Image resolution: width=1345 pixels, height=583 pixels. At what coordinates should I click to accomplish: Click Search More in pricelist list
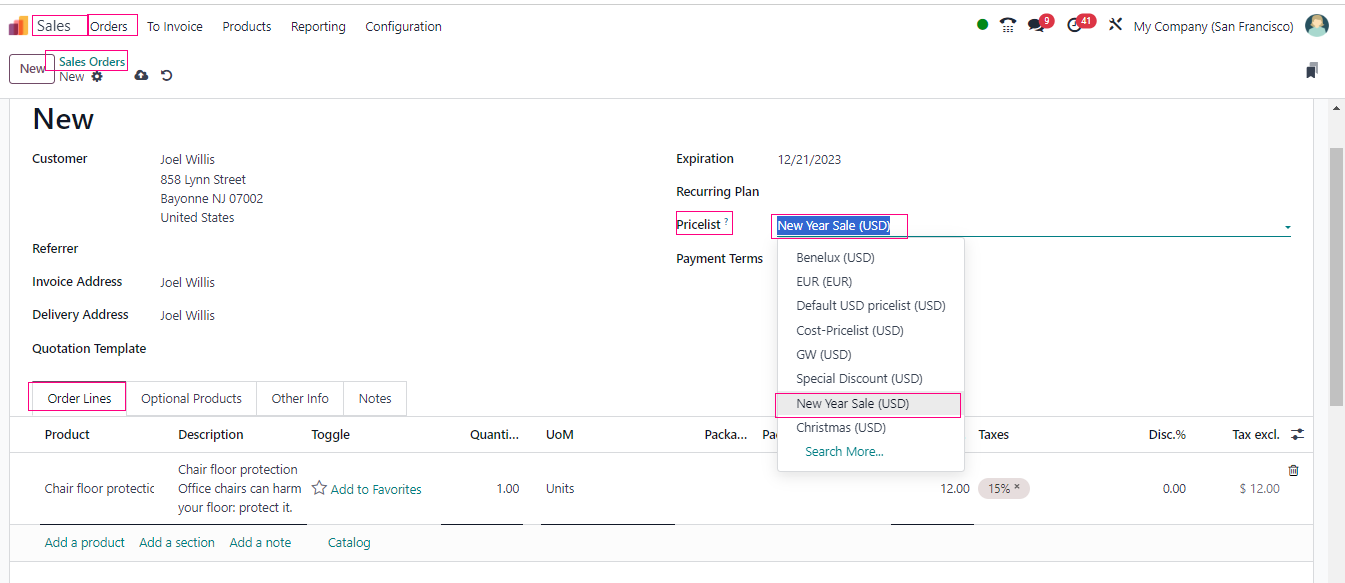click(x=844, y=452)
